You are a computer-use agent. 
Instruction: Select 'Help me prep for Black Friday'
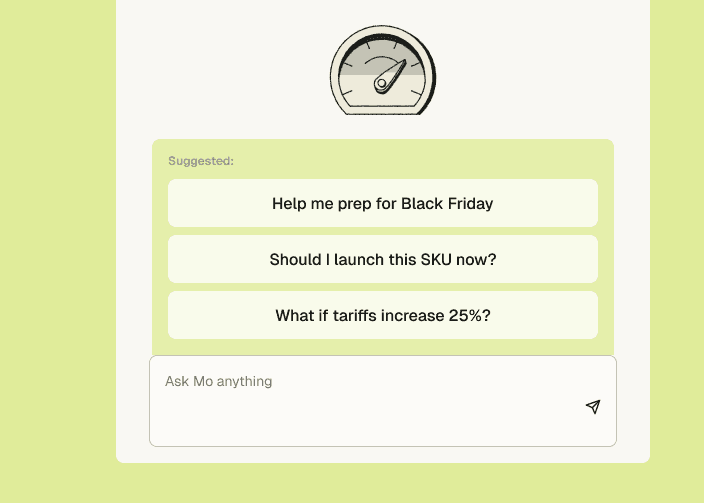[x=382, y=203]
